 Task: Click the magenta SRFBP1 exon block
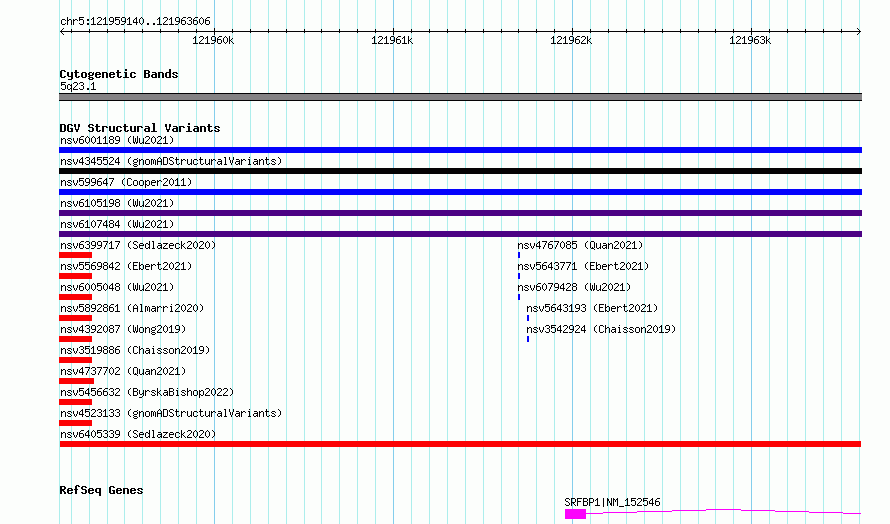[576, 514]
